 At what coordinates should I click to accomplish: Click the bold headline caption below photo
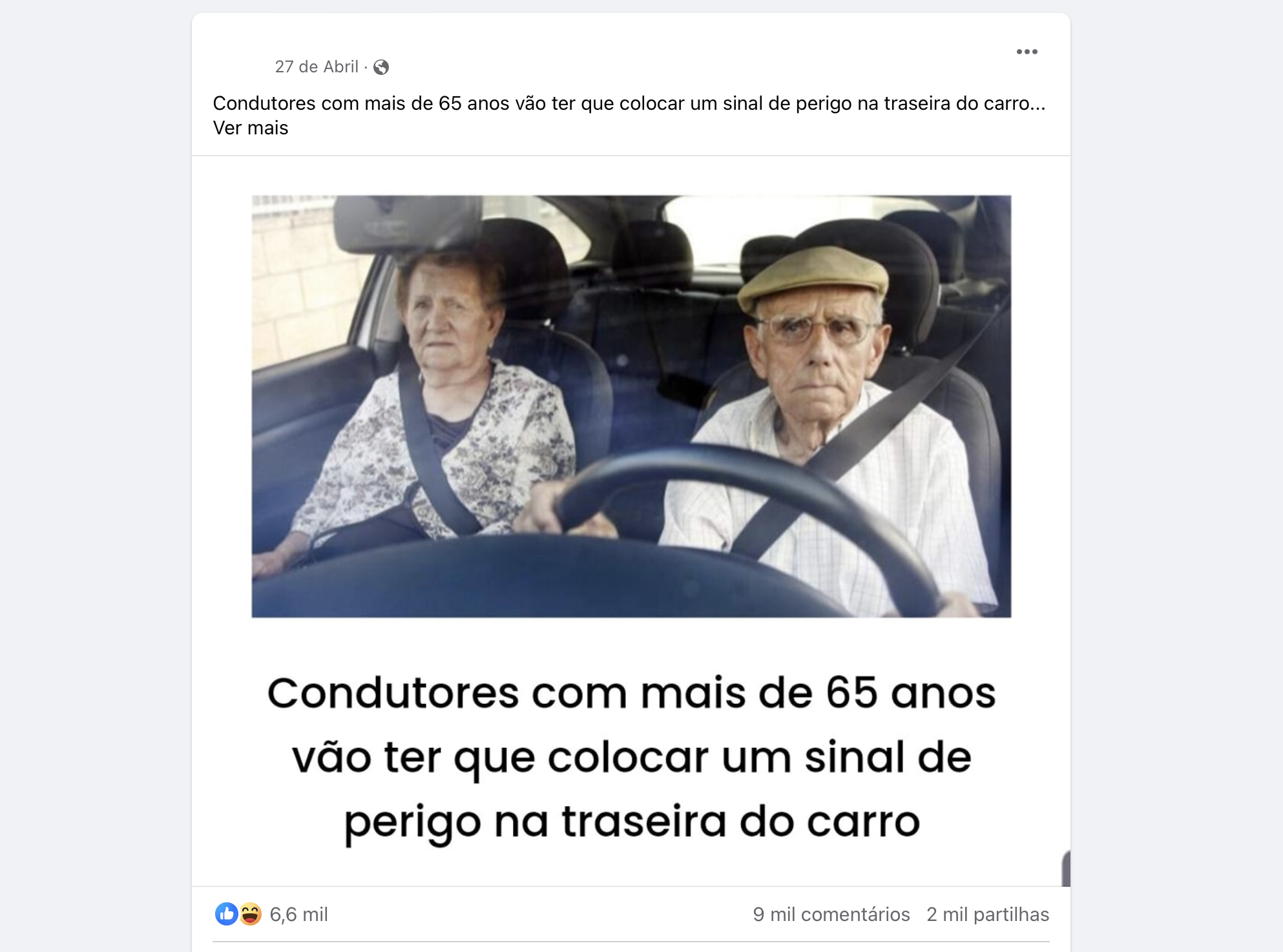pyautogui.click(x=631, y=757)
